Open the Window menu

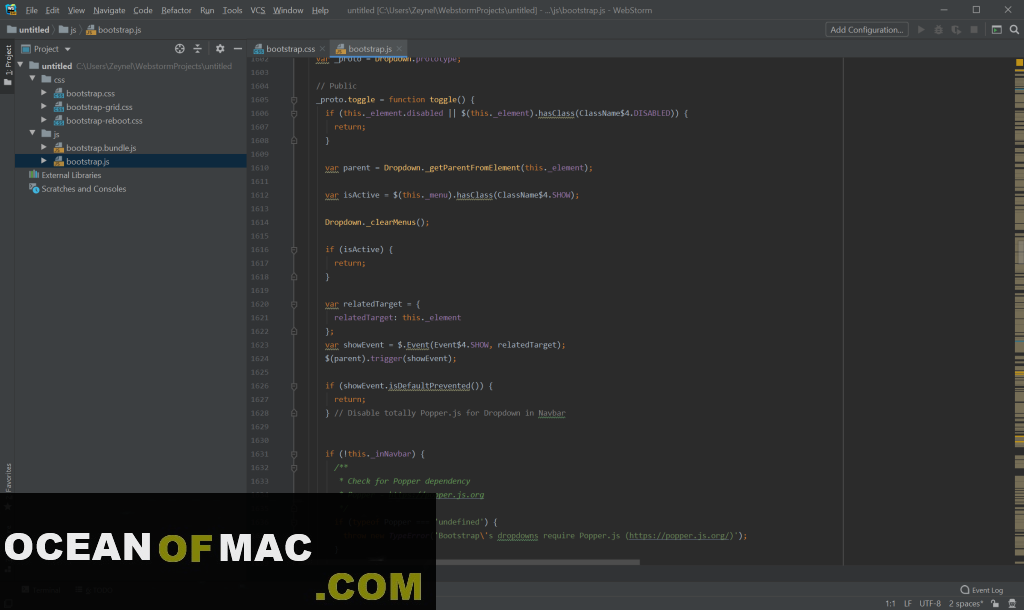[x=288, y=10]
